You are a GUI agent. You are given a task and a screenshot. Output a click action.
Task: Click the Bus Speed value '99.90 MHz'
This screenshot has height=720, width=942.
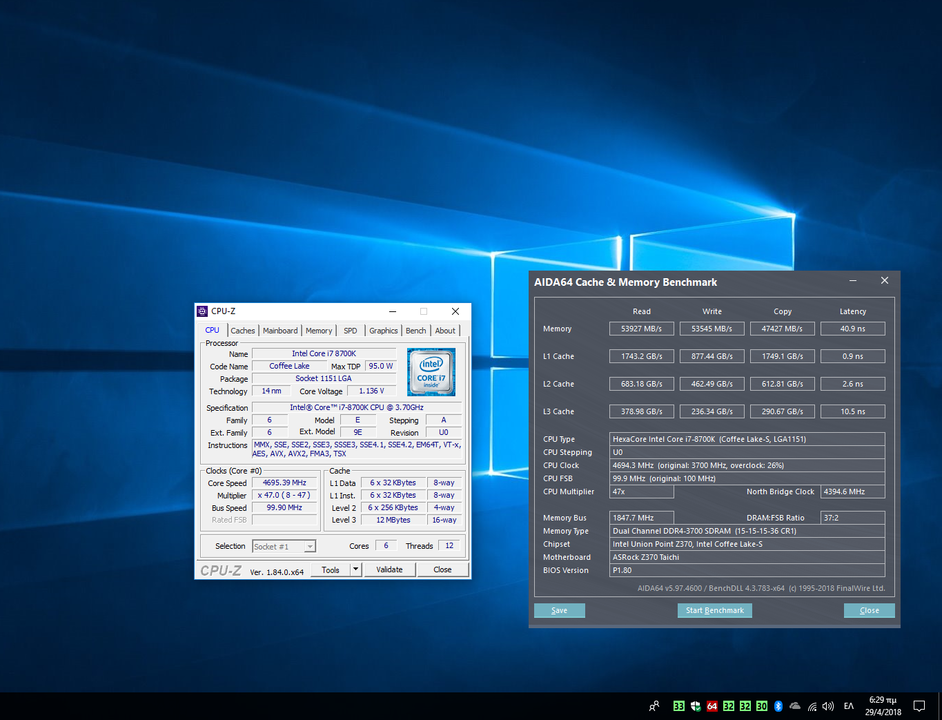click(284, 508)
